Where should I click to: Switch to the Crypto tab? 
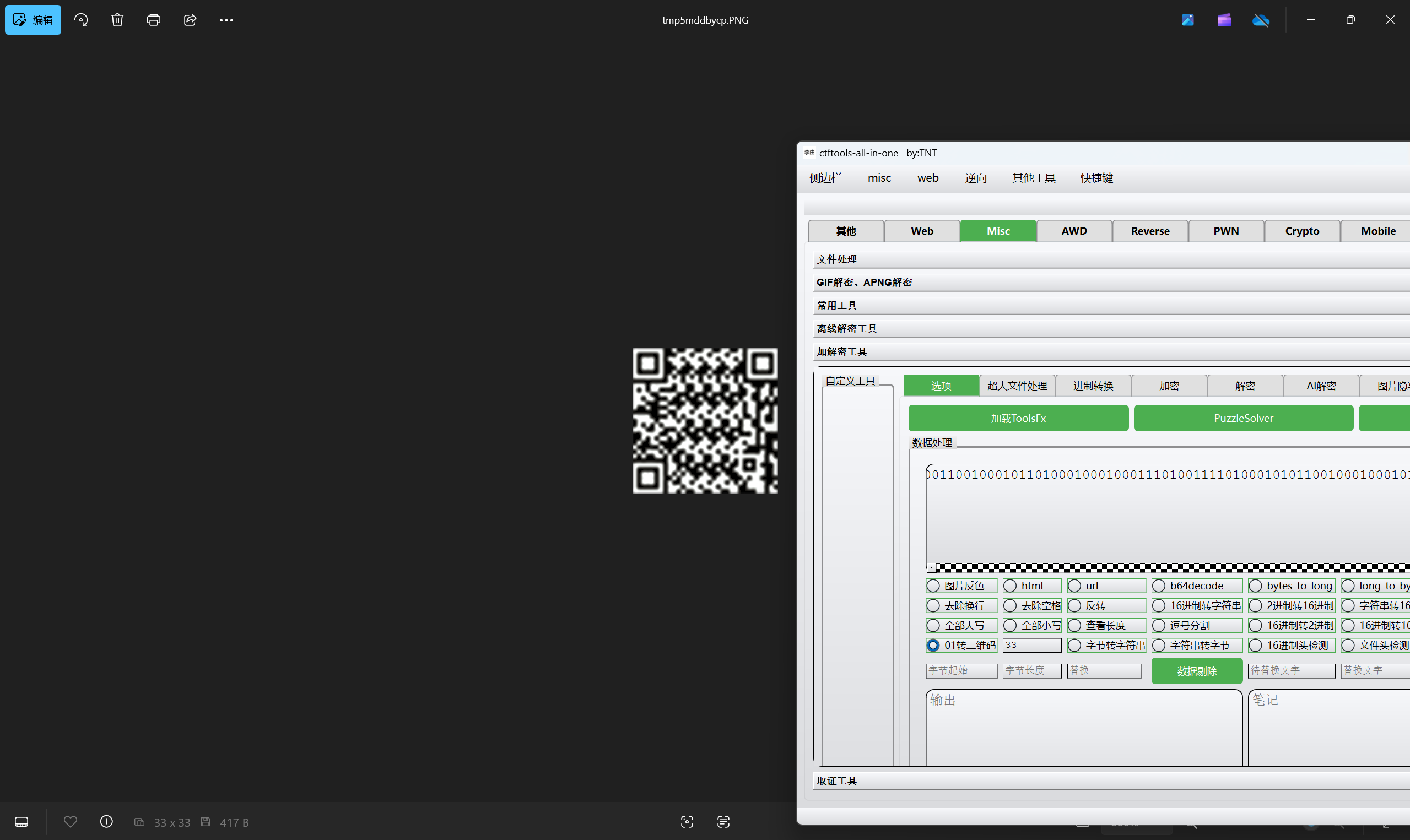pyautogui.click(x=1302, y=231)
